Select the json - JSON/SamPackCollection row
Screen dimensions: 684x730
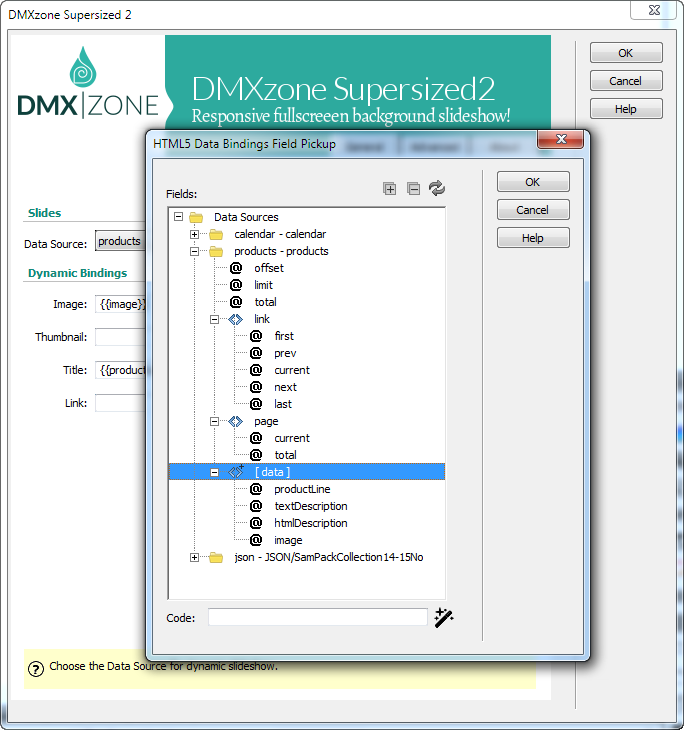click(329, 557)
